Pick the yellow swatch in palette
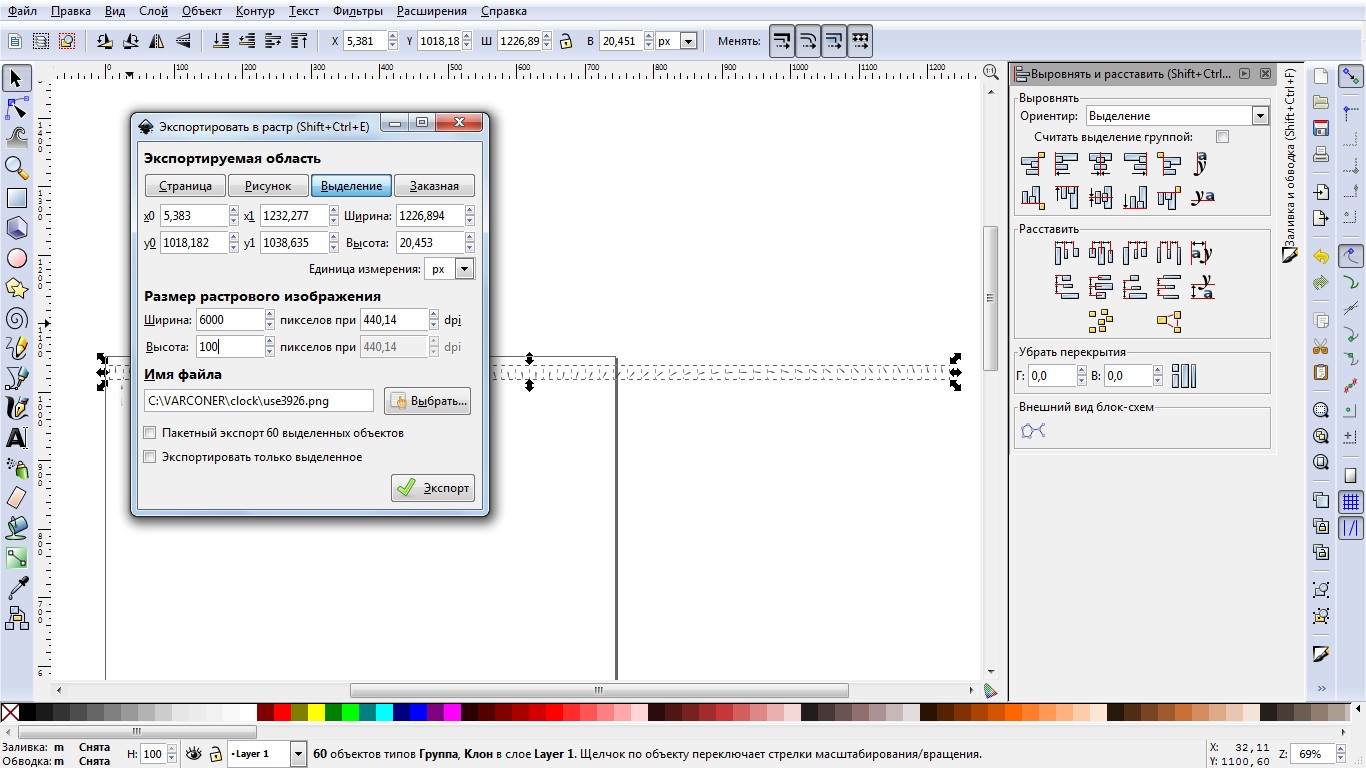 (x=316, y=712)
